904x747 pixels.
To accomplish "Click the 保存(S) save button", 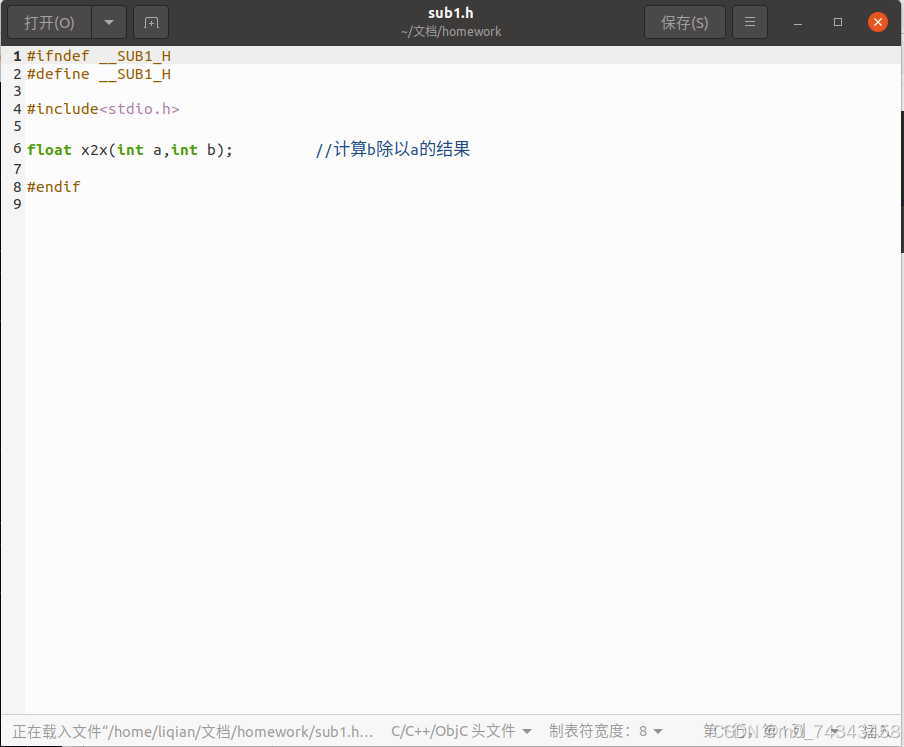I will (684, 21).
